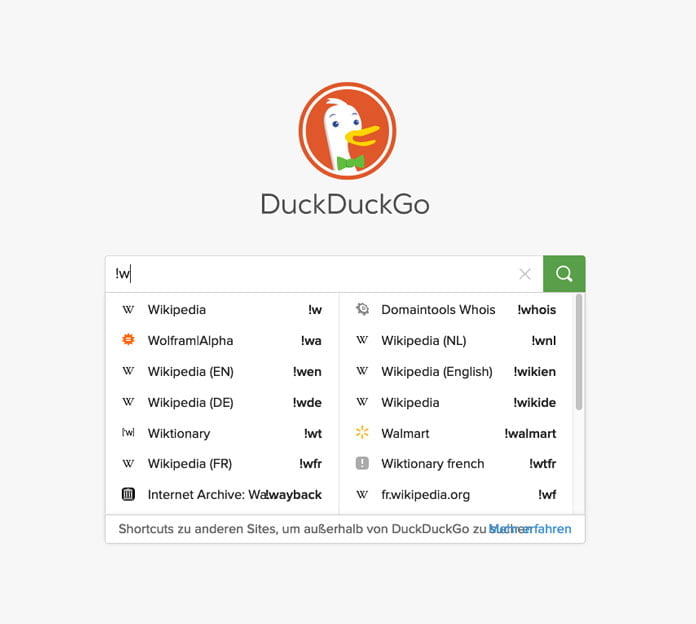
Task: Select the Wikipedia !w suggestion
Action: (x=222, y=309)
